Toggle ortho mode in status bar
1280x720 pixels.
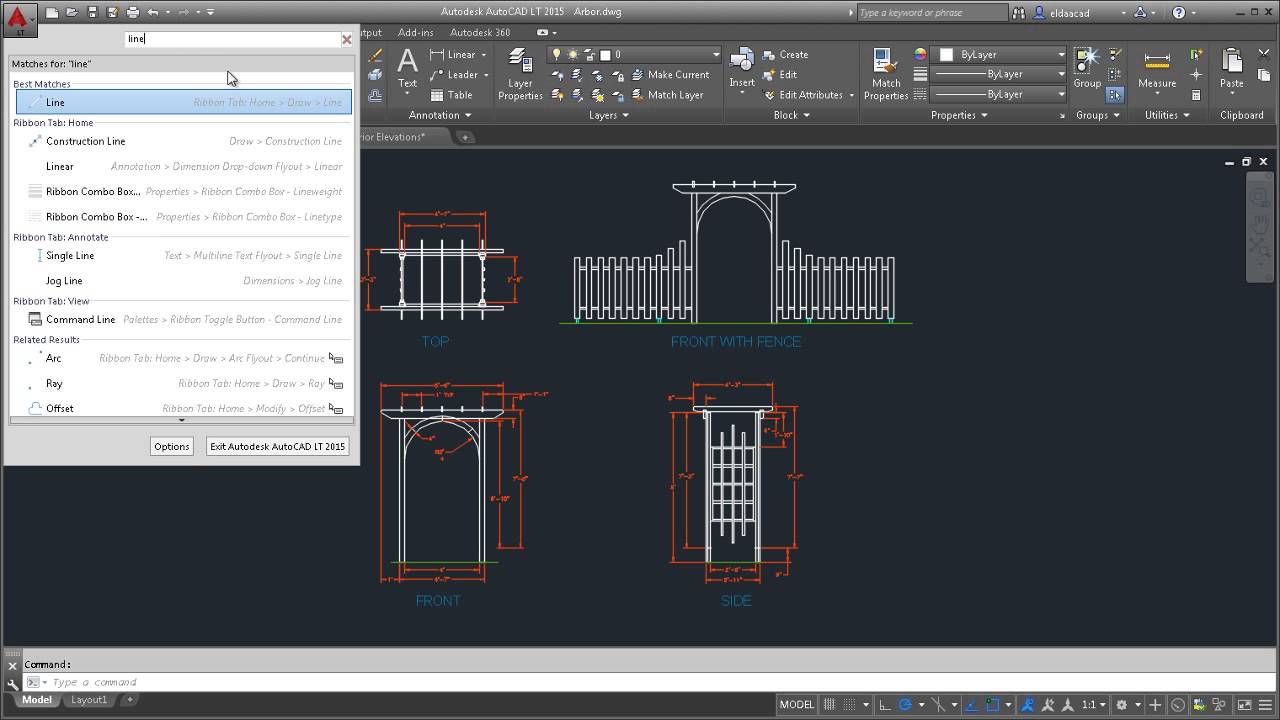[x=885, y=705]
